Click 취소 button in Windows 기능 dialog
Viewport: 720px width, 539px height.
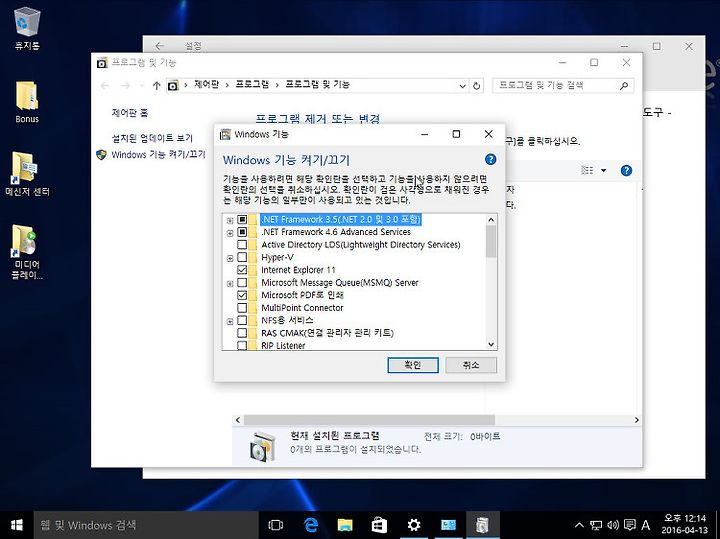(471, 365)
